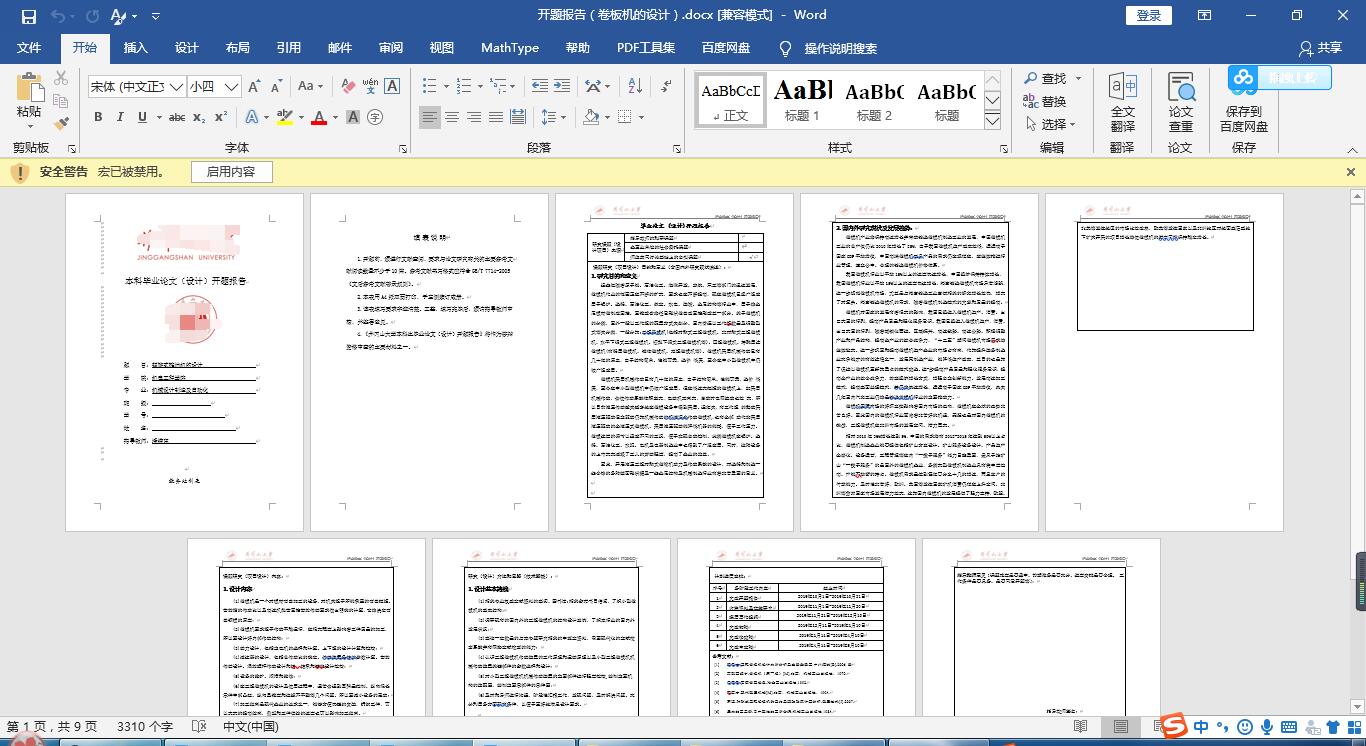Image resolution: width=1366 pixels, height=746 pixels.
Task: Select the first page cover thumbnail
Action: [184, 362]
